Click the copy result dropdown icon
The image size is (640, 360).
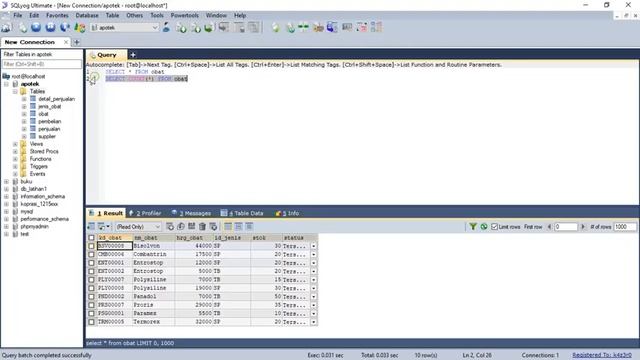pyautogui.click(x=104, y=227)
